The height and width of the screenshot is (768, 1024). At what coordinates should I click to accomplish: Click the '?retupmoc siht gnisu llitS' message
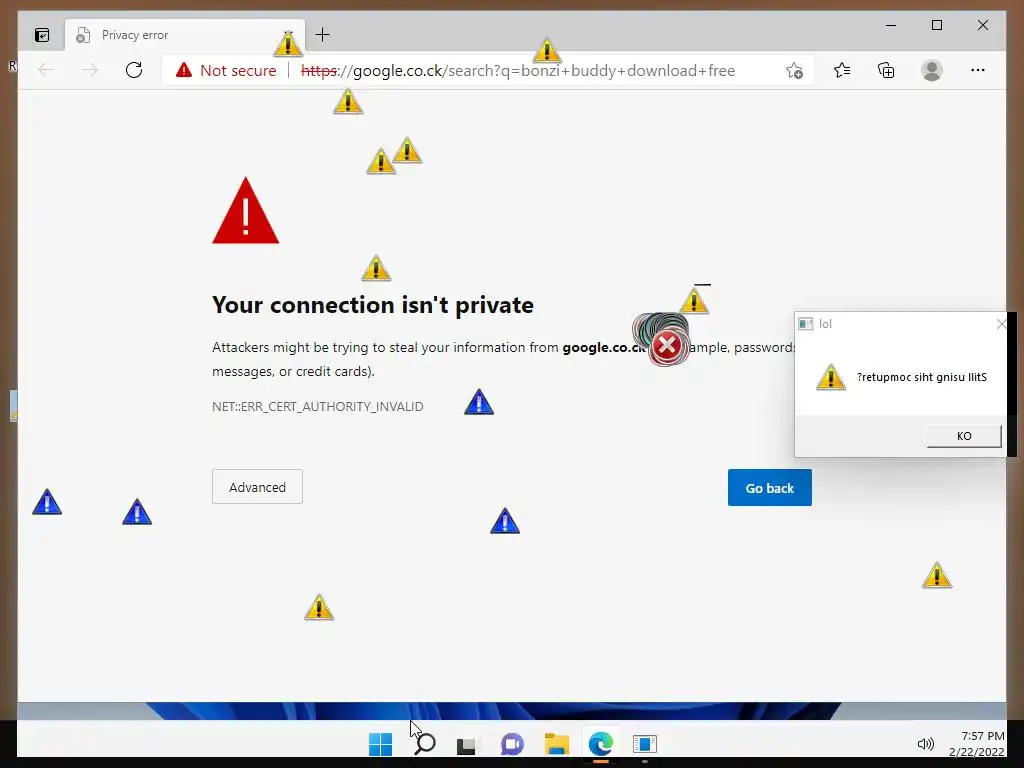point(921,377)
